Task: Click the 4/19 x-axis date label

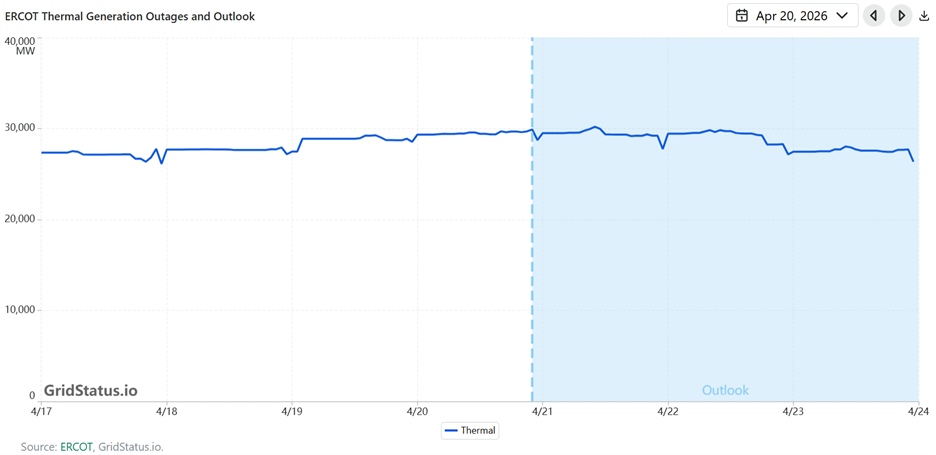Action: [x=292, y=411]
